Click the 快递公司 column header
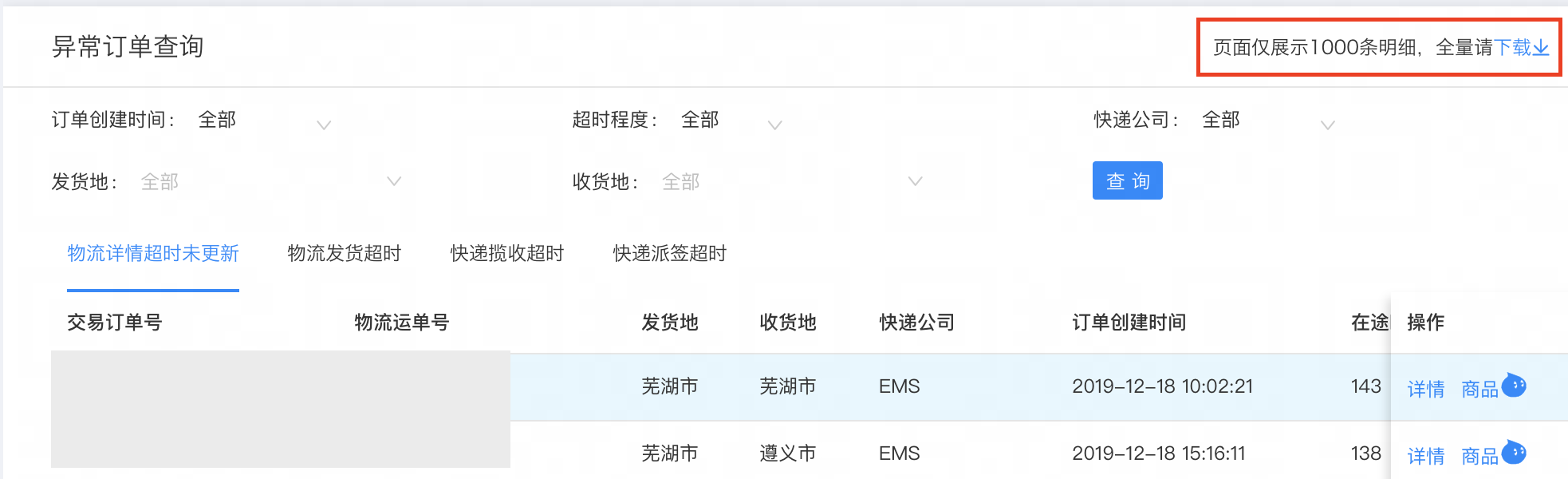This screenshot has width=1568, height=479. click(x=916, y=323)
